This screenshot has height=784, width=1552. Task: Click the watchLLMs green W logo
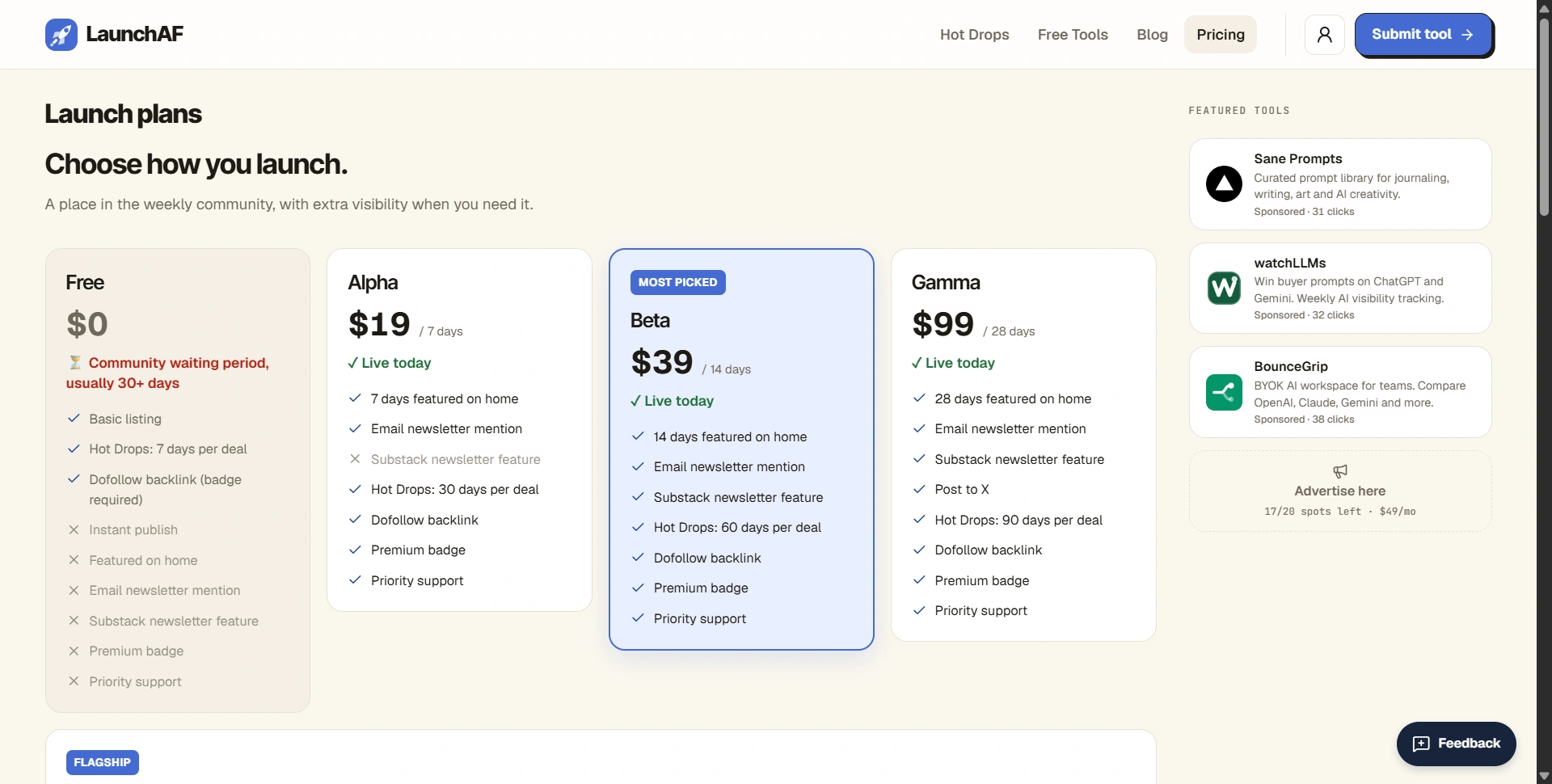1224,288
